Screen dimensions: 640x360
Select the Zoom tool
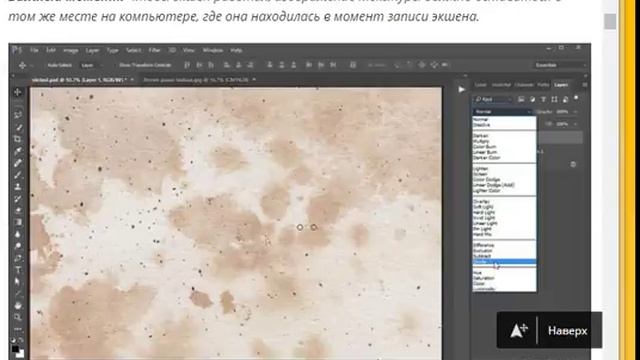(x=18, y=317)
